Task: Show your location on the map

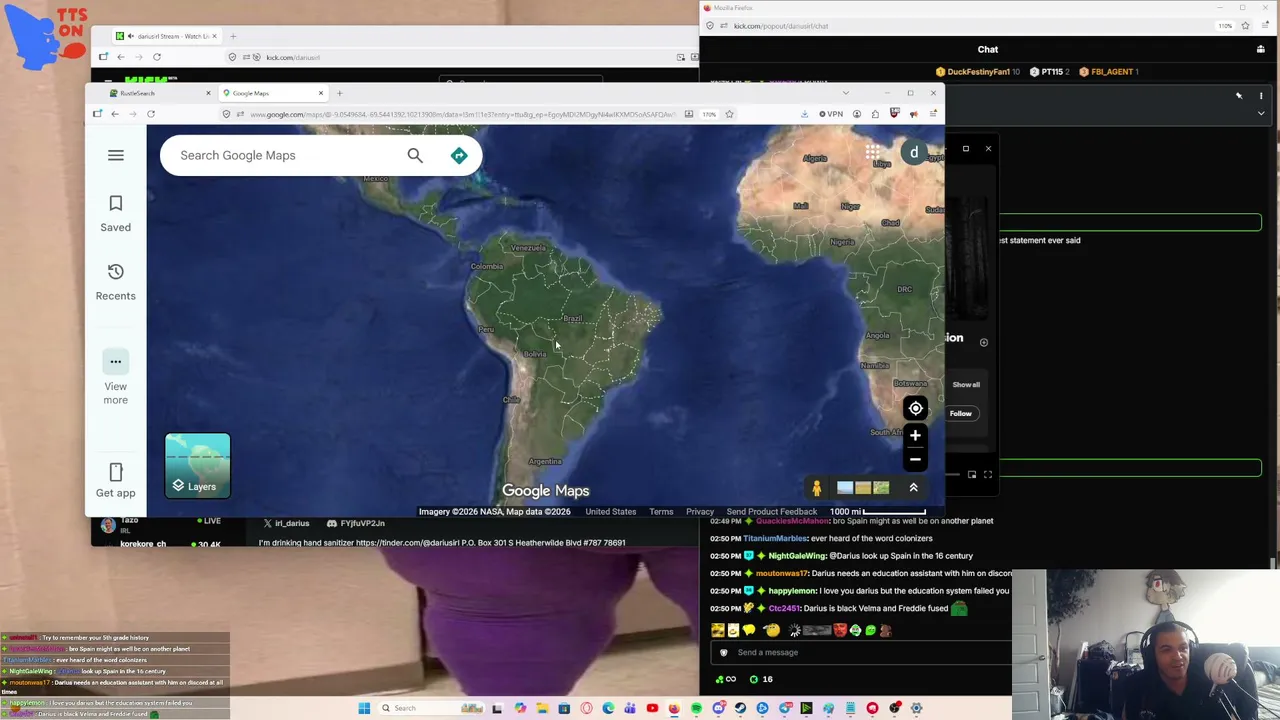Action: 915,408
